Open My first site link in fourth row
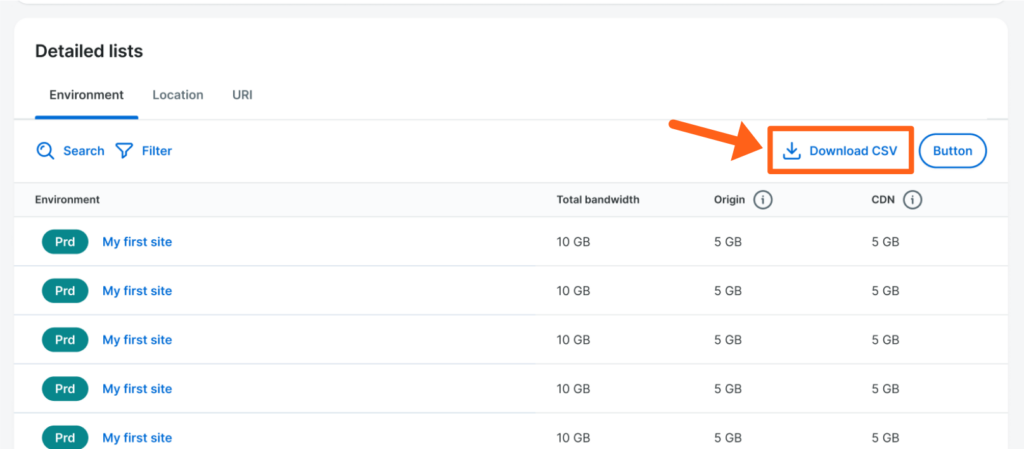 pyautogui.click(x=137, y=389)
